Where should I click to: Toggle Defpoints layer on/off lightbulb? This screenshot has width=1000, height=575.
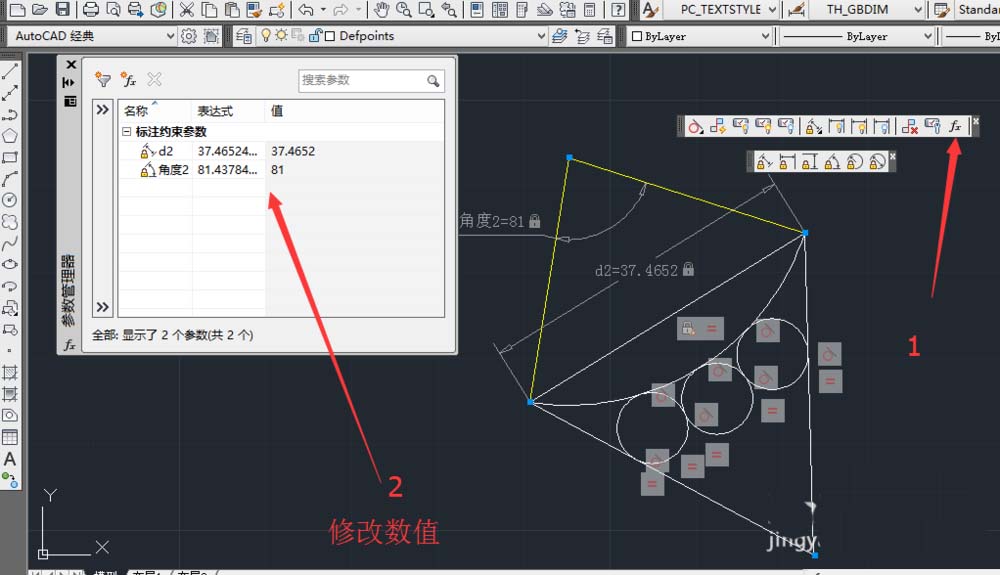coord(266,36)
